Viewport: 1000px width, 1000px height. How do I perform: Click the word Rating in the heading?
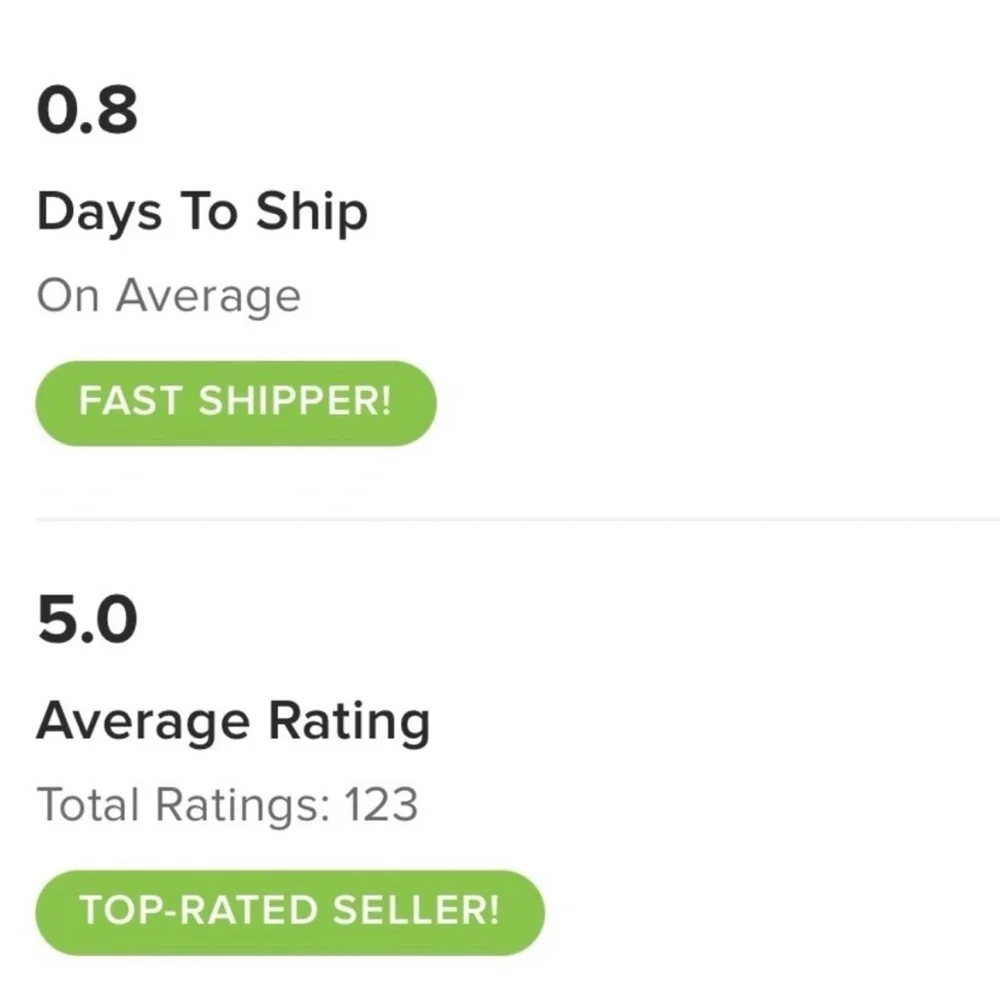click(350, 722)
